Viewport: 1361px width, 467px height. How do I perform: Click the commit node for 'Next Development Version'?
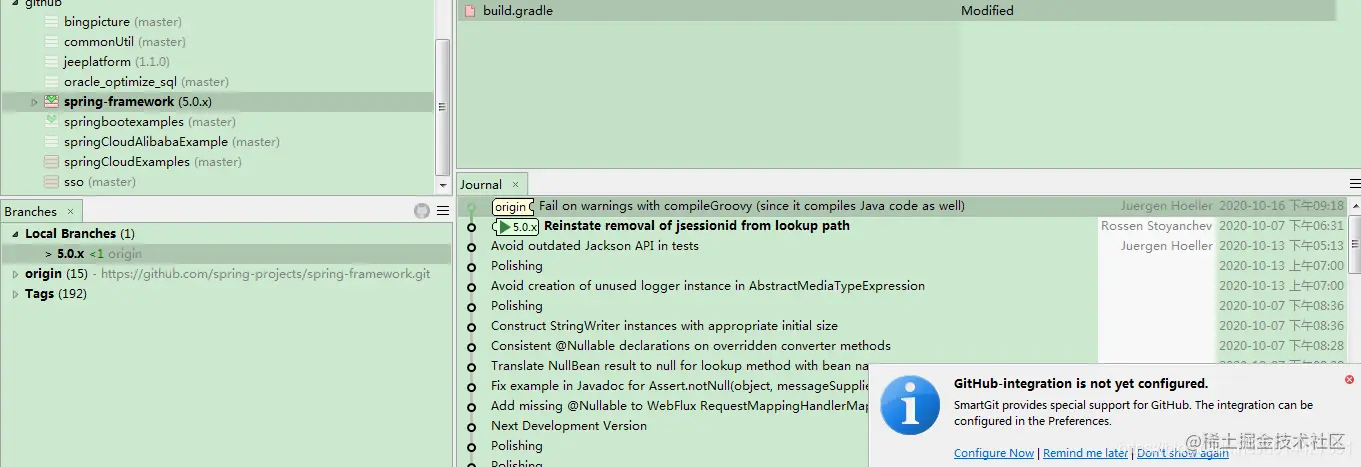tap(472, 427)
